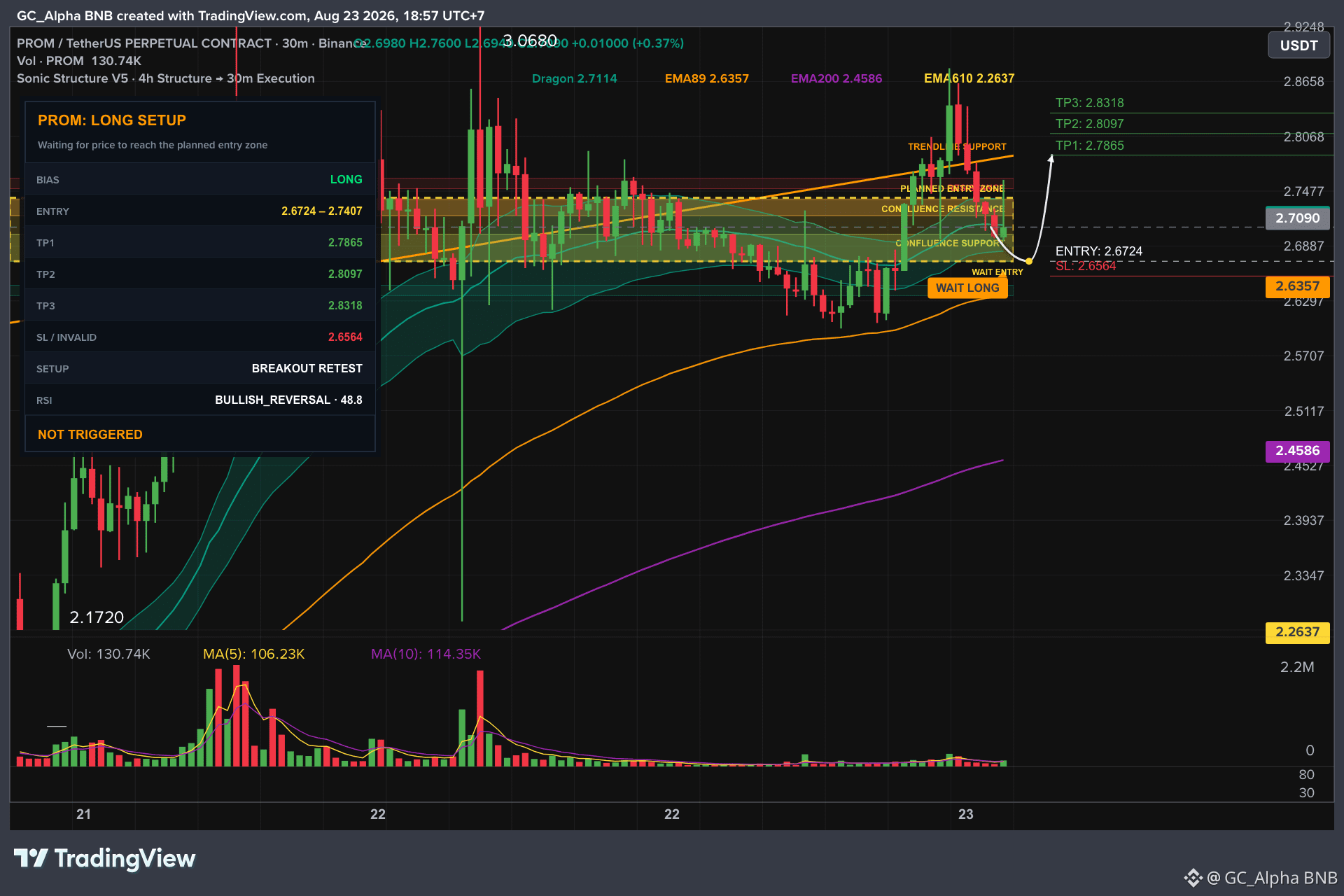Click the 2.3347 price axis value

[x=1303, y=576]
